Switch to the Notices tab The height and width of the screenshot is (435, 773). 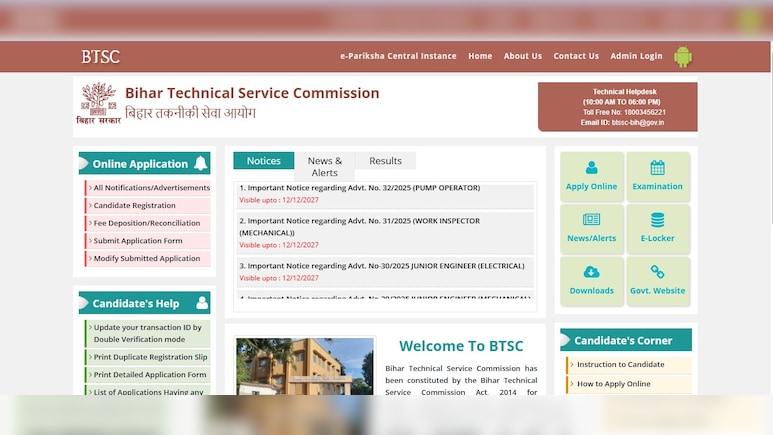264,161
